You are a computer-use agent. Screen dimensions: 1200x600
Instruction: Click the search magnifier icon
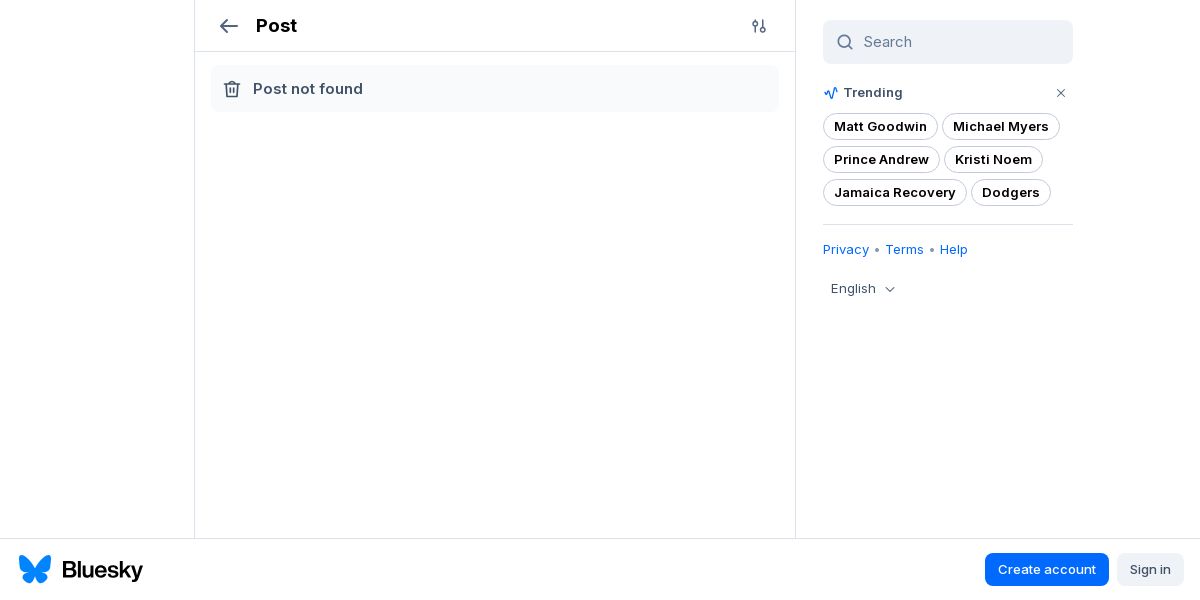pos(845,42)
